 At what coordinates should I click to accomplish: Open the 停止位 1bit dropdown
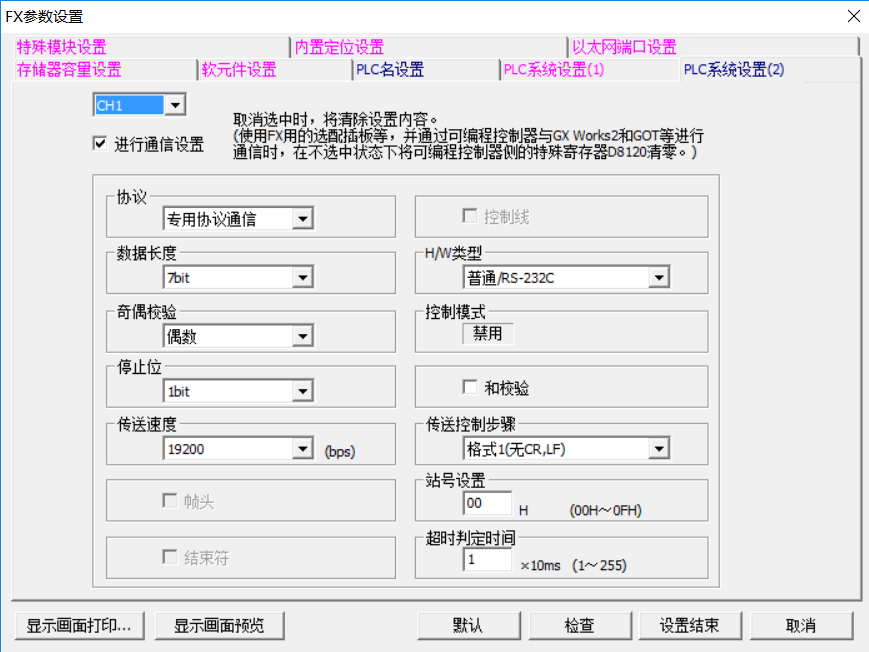coord(302,392)
